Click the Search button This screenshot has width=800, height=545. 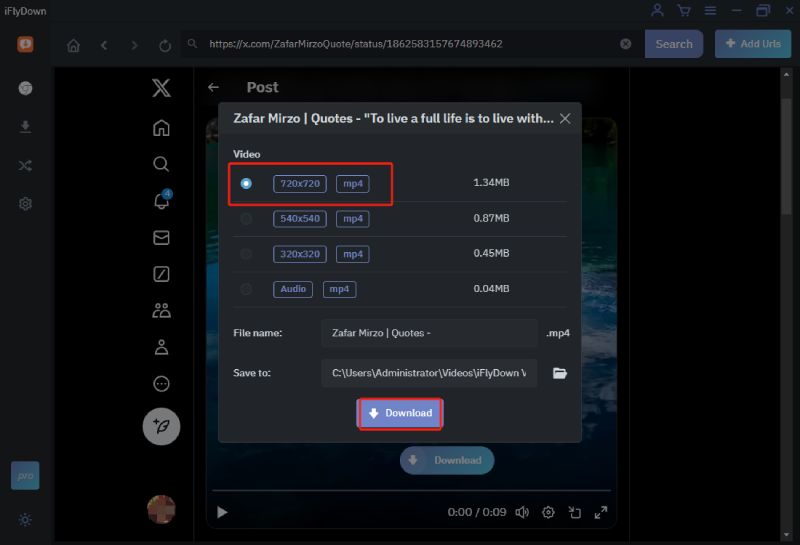coord(673,44)
